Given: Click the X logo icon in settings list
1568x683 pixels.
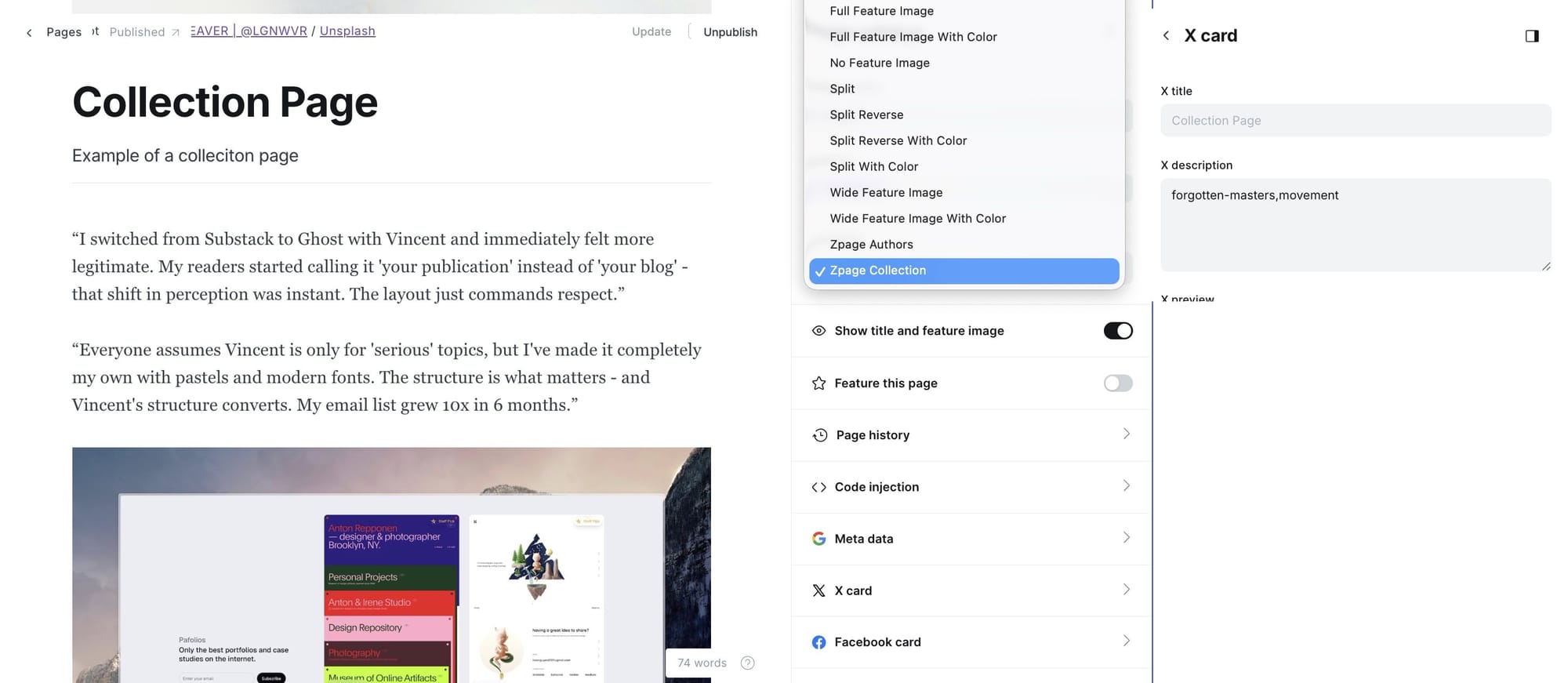Looking at the screenshot, I should (818, 590).
